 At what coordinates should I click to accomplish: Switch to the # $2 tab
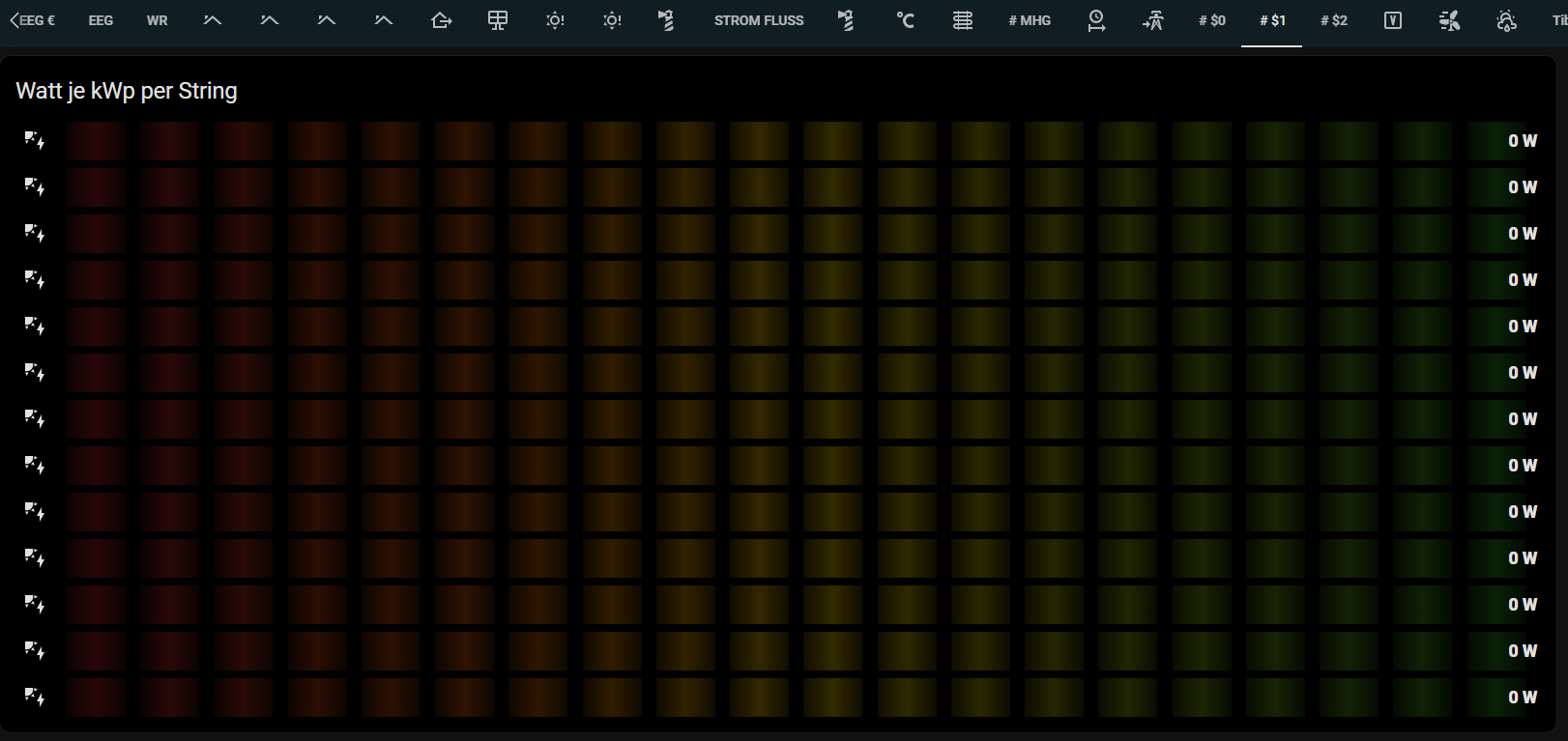coord(1334,20)
